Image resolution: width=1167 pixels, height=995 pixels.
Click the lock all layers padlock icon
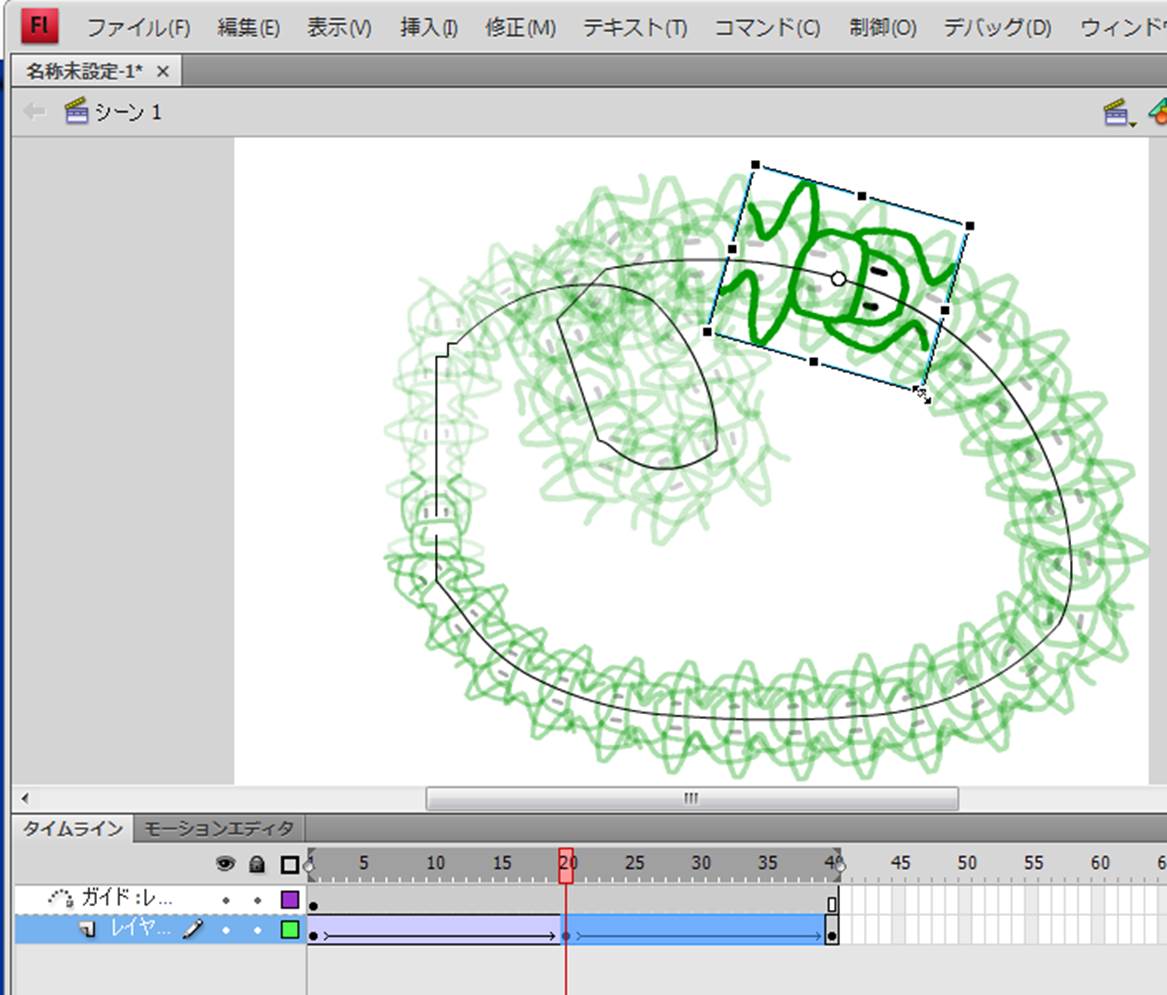[x=257, y=864]
